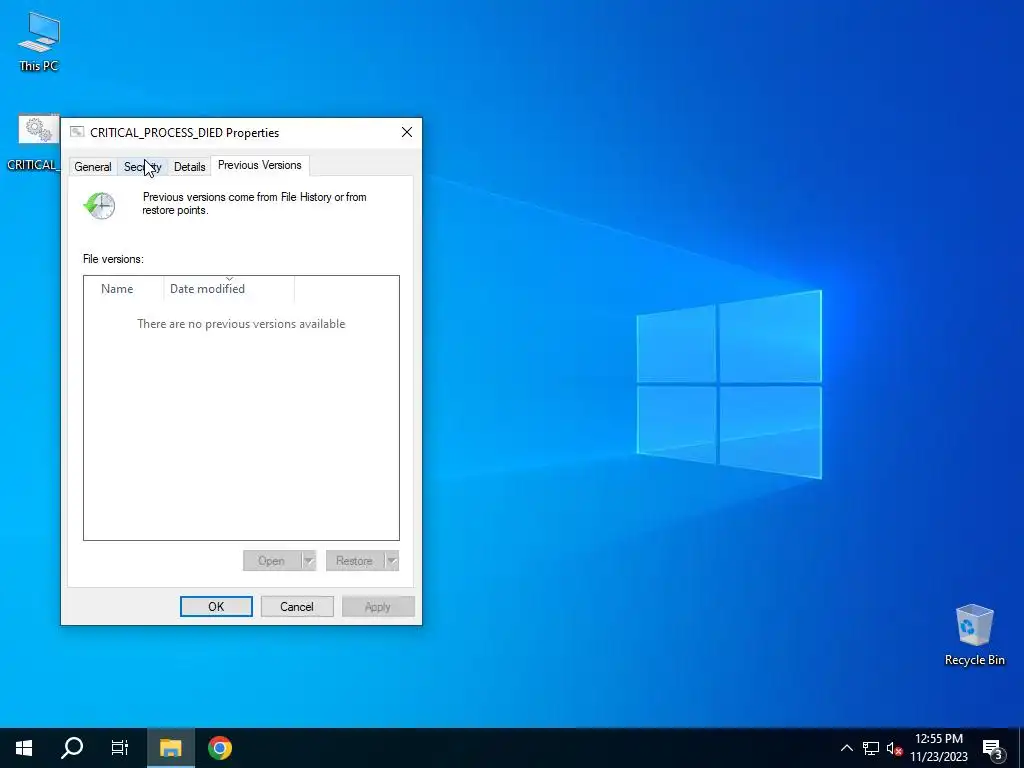Cancel the Properties dialog
Viewport: 1024px width, 768px height.
[x=297, y=606]
